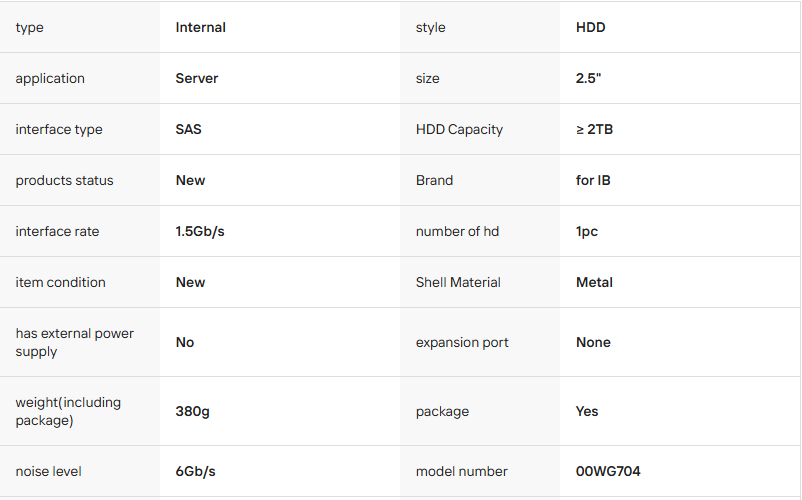Click the 'Metal' shell material value
This screenshot has width=802, height=500.
pyautogui.click(x=594, y=283)
